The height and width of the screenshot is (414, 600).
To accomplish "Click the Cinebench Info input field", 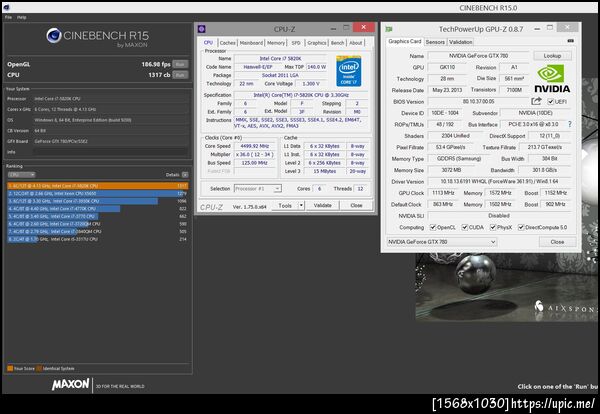I will click(x=111, y=152).
